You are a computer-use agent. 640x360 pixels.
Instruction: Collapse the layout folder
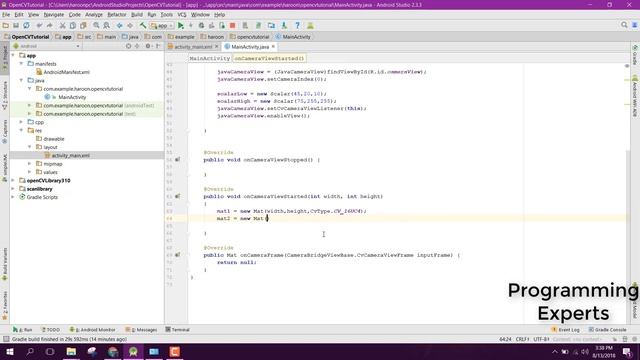coord(29,147)
